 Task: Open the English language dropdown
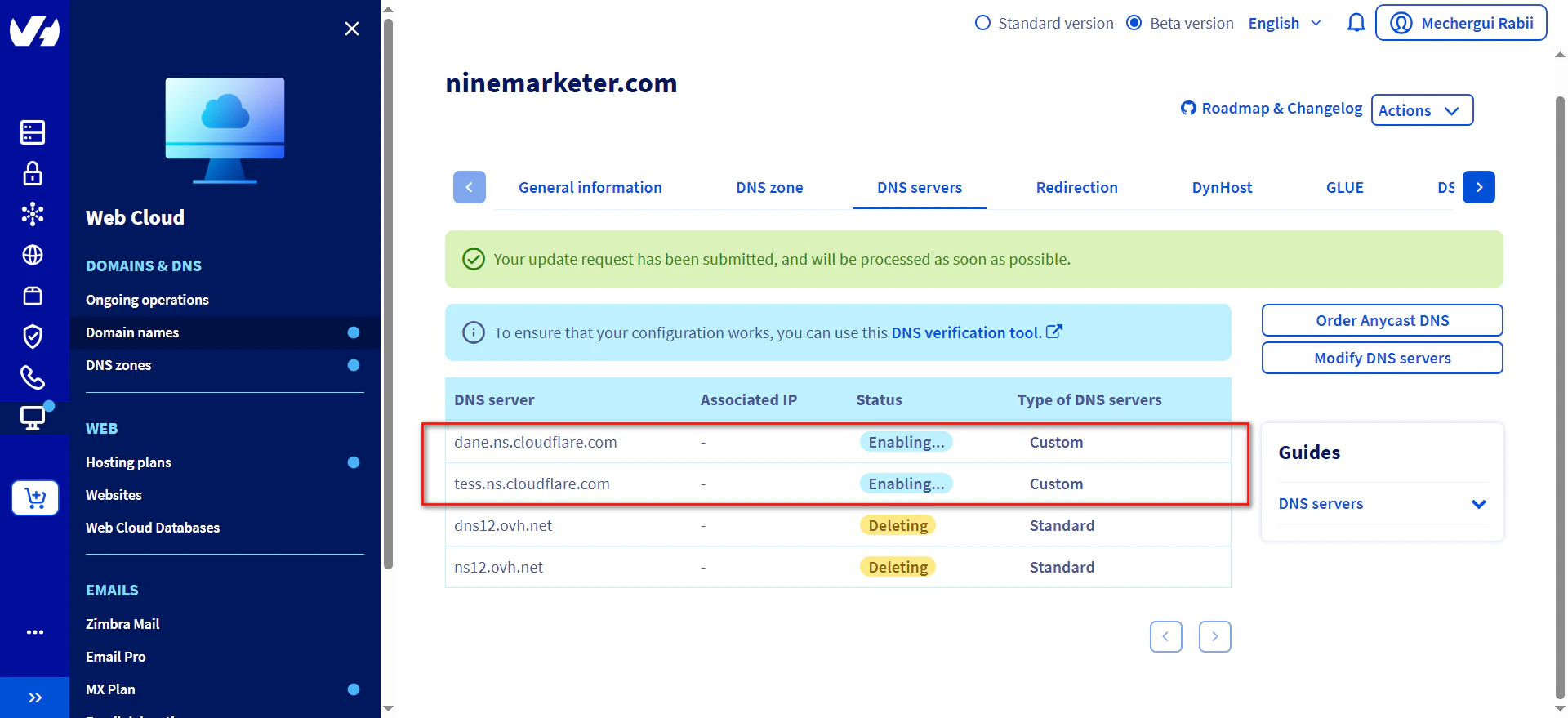point(1285,23)
